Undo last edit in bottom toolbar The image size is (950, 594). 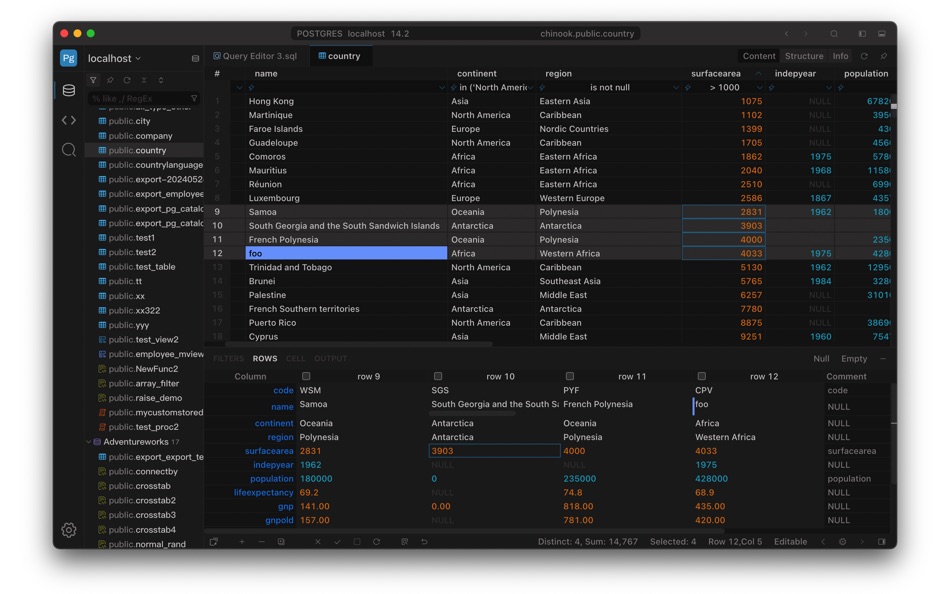pos(424,541)
